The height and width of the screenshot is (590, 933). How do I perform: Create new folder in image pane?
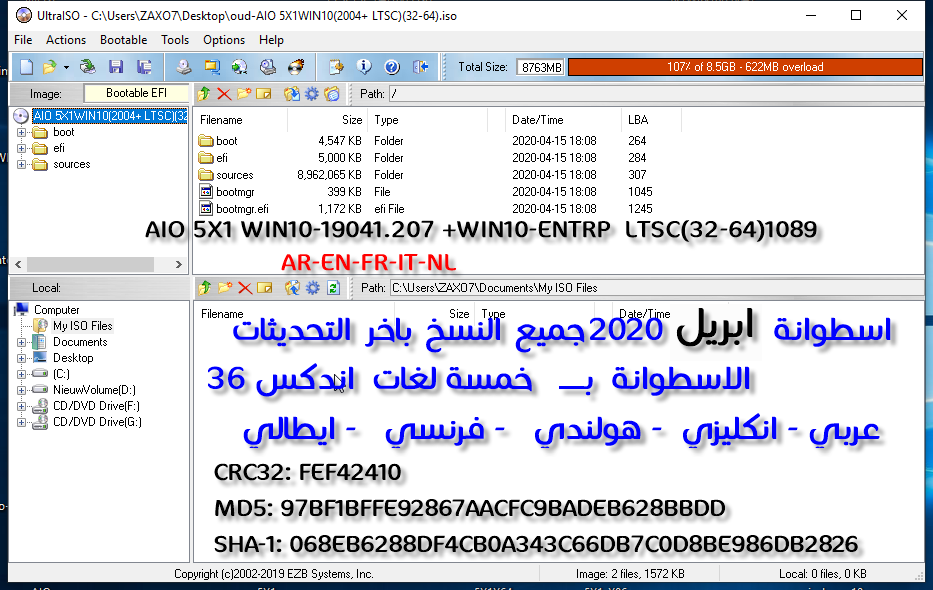[244, 93]
